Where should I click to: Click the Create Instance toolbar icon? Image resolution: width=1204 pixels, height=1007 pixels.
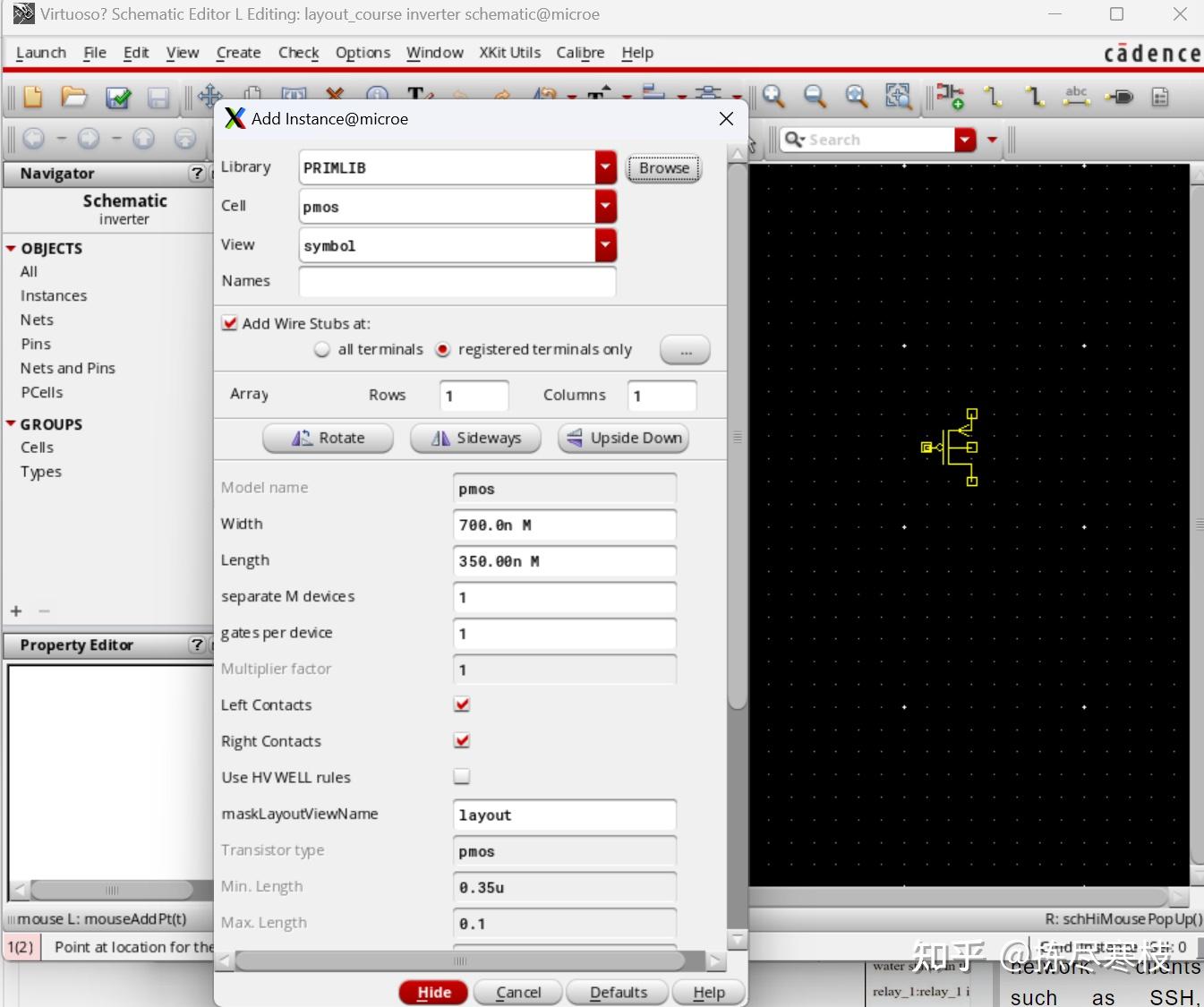pyautogui.click(x=950, y=97)
